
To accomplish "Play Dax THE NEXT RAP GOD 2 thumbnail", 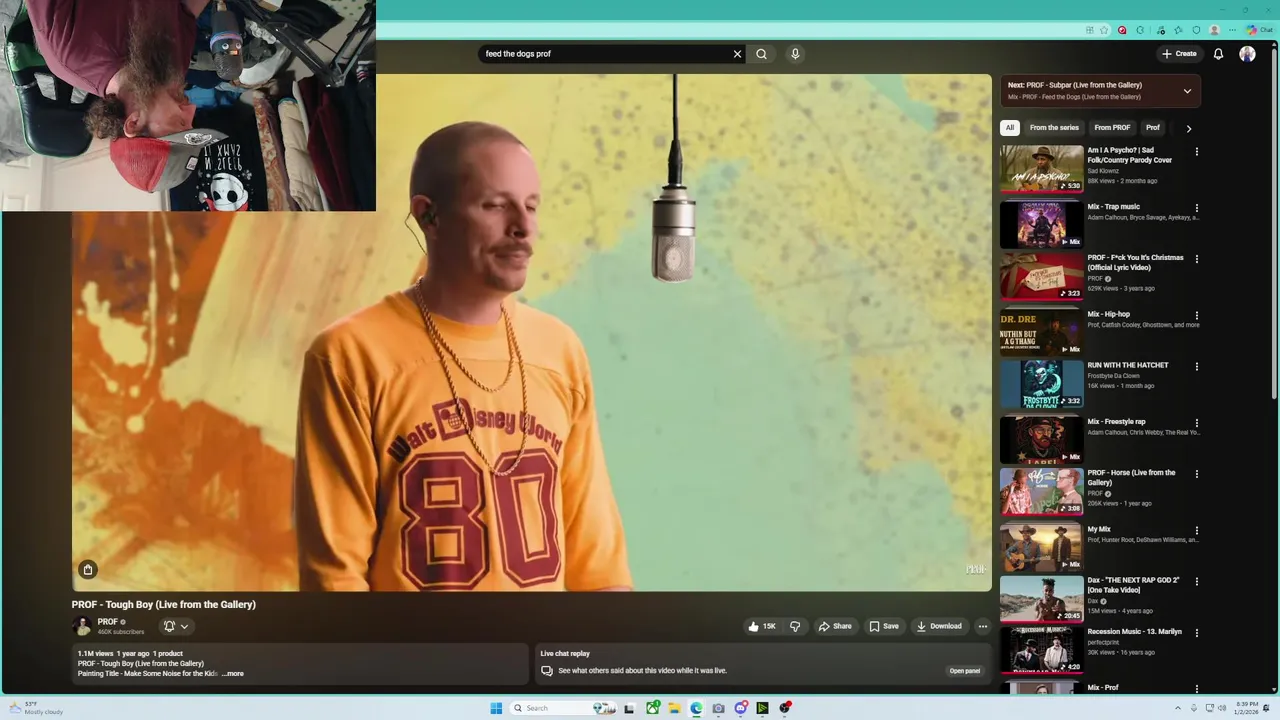I will 1041,598.
